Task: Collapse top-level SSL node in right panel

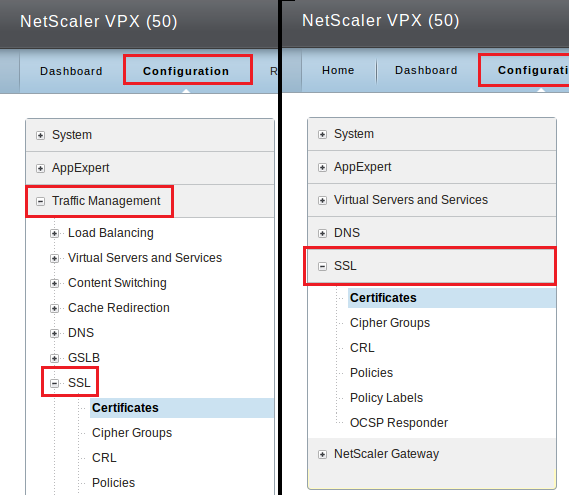Action: [x=322, y=267]
